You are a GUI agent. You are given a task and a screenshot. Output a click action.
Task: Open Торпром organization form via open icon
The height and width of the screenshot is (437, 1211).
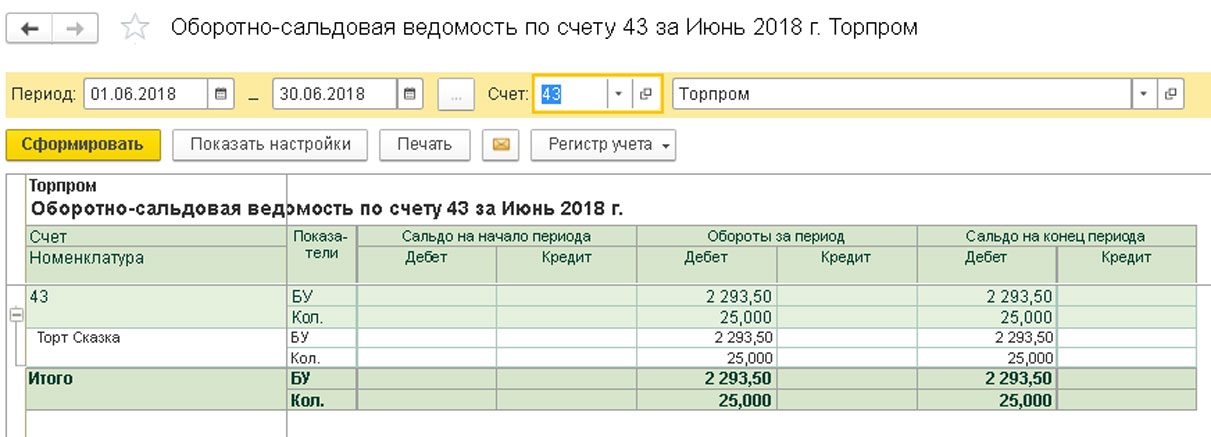point(1170,94)
